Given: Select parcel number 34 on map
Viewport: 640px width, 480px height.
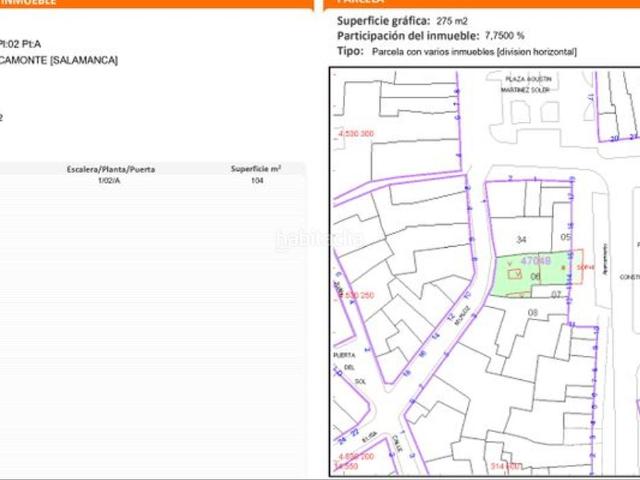Looking at the screenshot, I should tap(520, 240).
